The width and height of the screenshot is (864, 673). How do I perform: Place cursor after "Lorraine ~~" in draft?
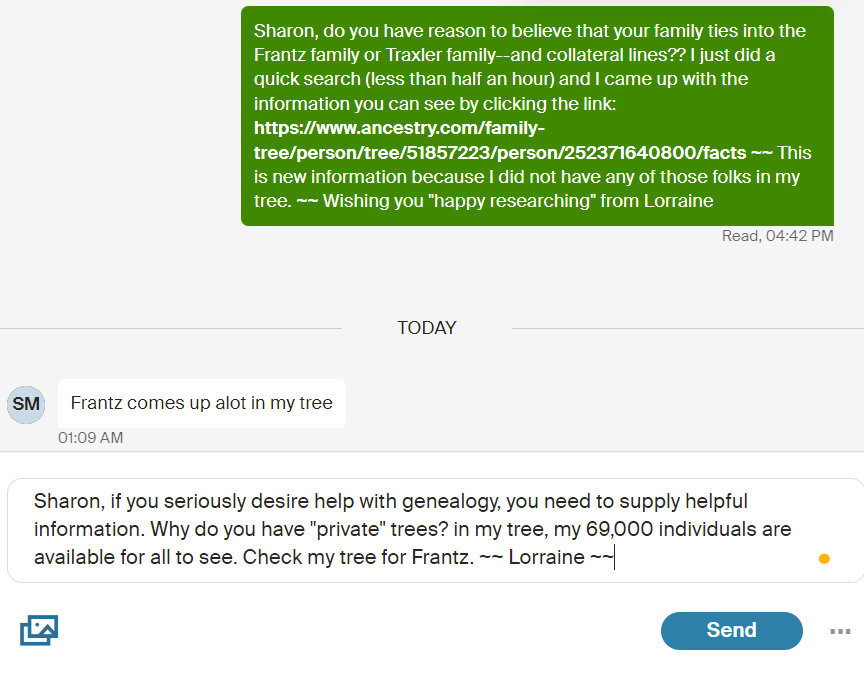(613, 558)
